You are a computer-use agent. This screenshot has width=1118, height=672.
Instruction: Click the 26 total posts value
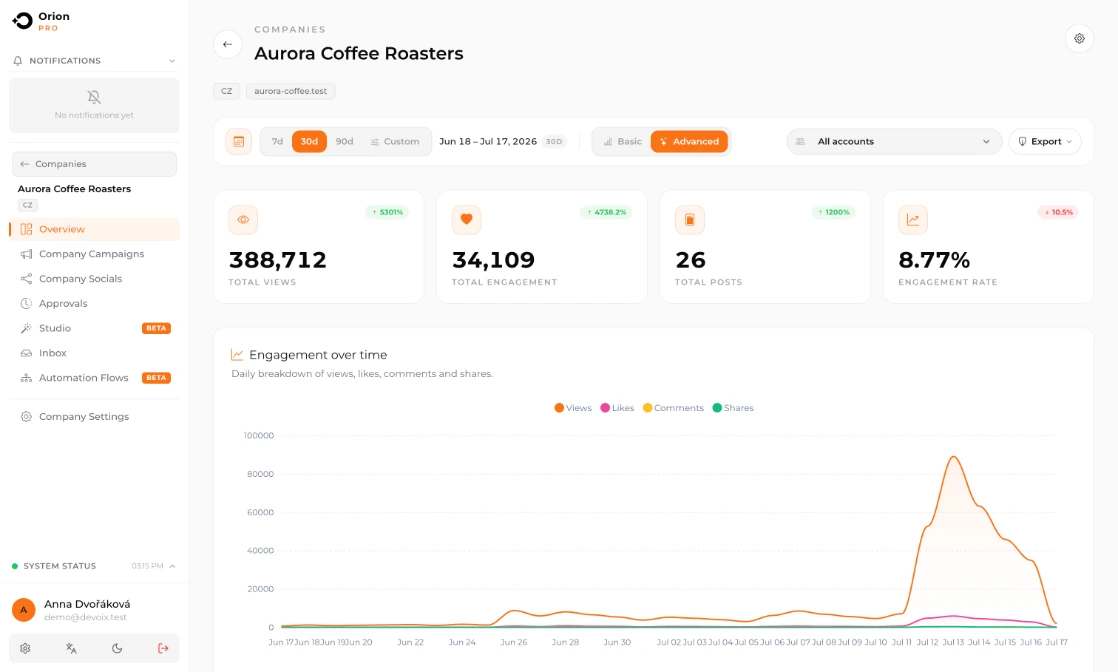pyautogui.click(x=690, y=260)
